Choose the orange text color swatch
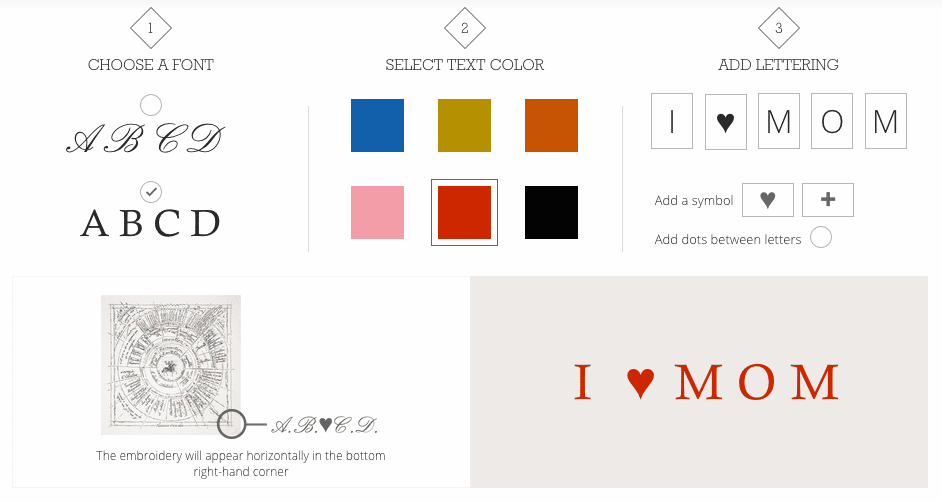 552,126
